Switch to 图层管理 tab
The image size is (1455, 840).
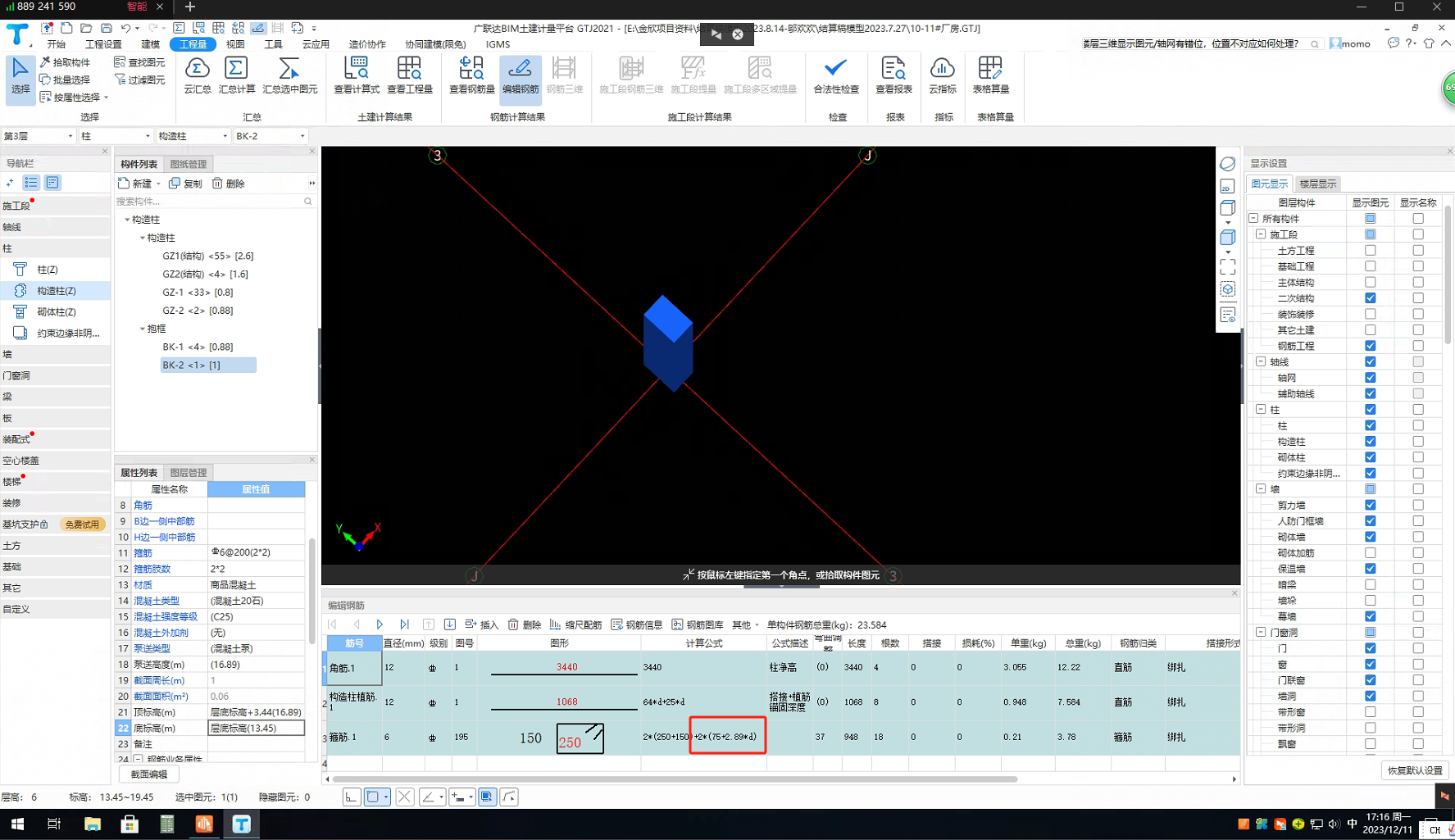189,472
